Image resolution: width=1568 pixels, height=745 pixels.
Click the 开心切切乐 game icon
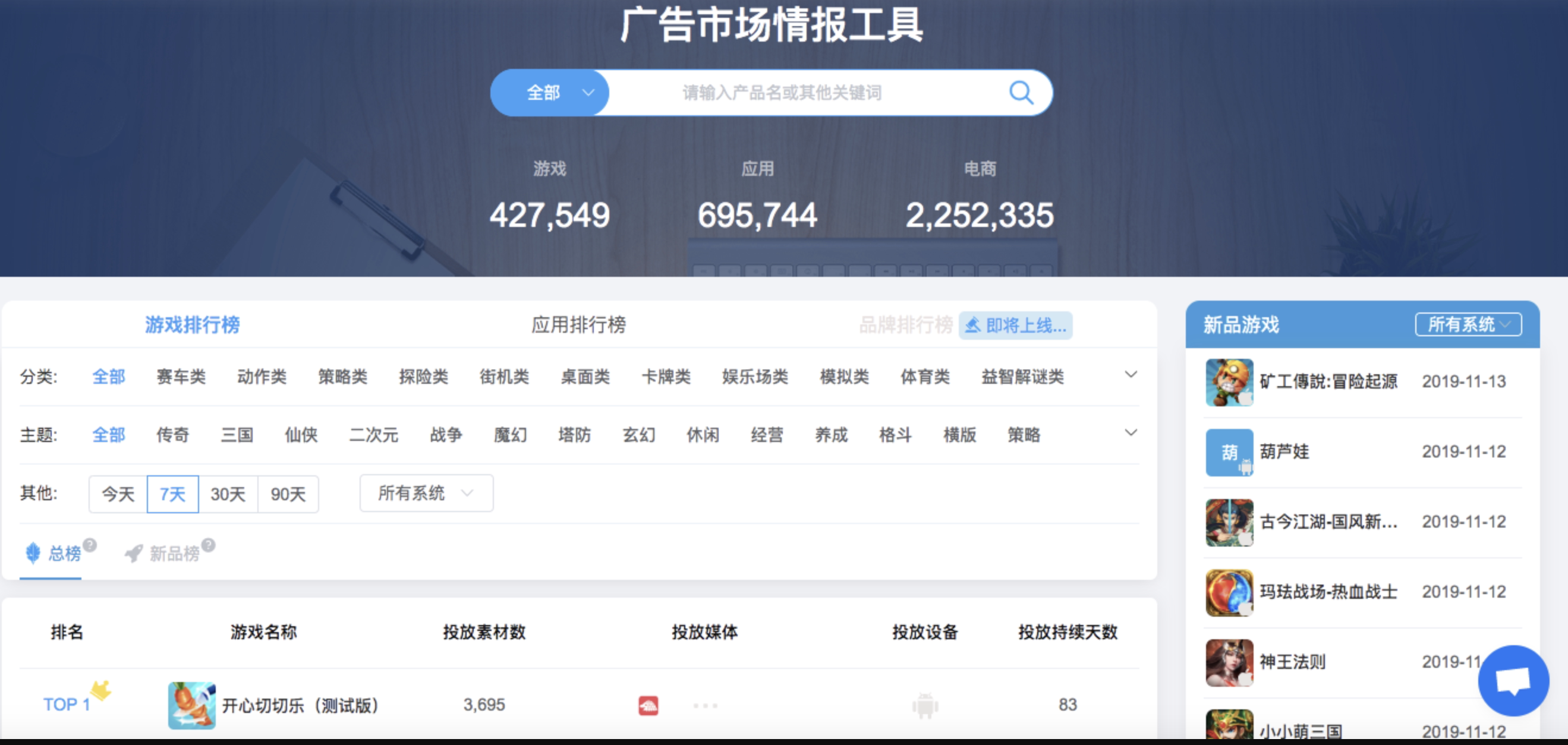[x=192, y=705]
